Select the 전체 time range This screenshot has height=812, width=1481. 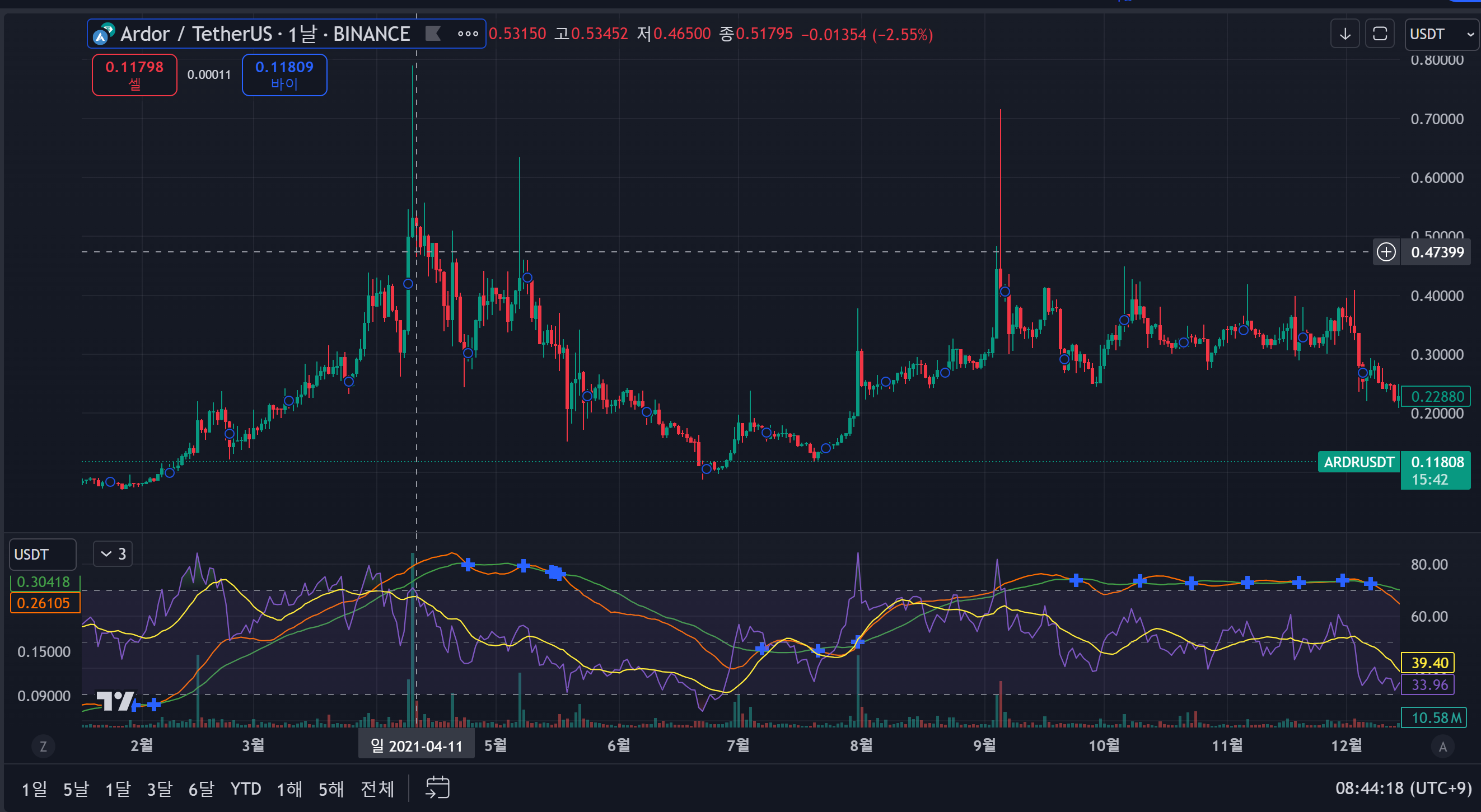pos(377,789)
